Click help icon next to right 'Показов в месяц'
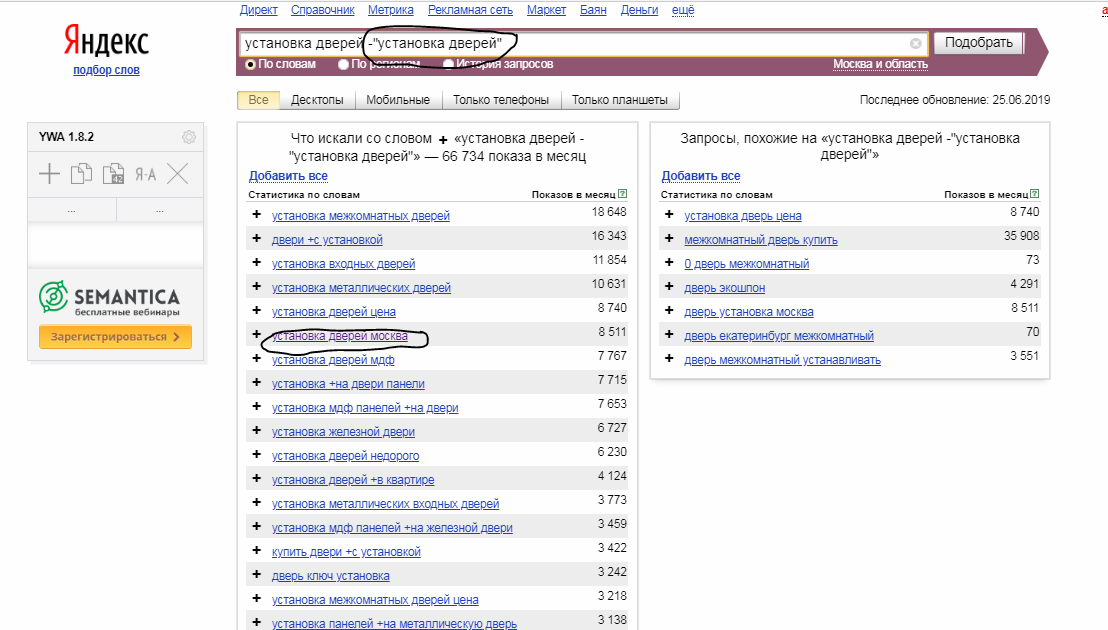This screenshot has height=630, width=1108. point(1035,194)
